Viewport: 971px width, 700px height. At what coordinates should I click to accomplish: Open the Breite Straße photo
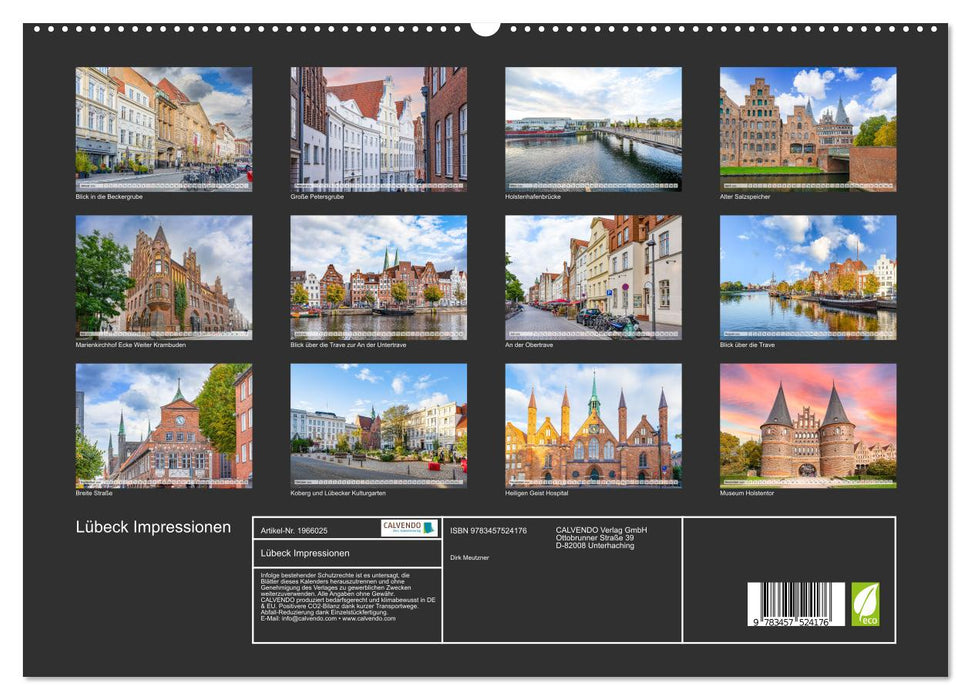tap(164, 425)
